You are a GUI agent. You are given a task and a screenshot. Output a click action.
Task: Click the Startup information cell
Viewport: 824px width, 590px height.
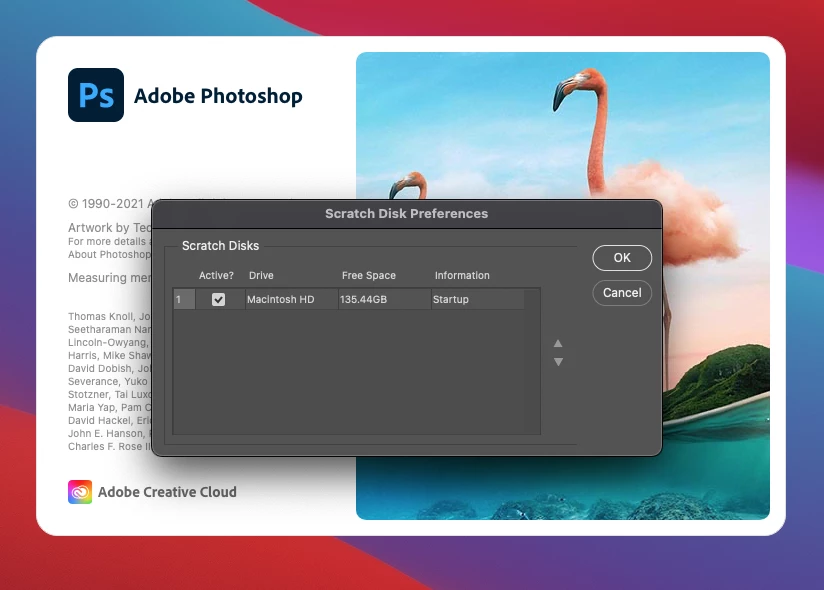[x=478, y=299]
